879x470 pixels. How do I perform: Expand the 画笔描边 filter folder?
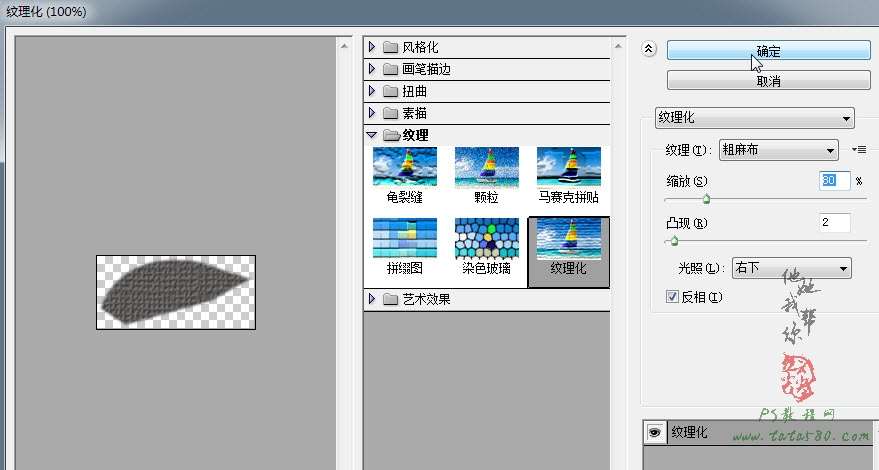(x=373, y=69)
